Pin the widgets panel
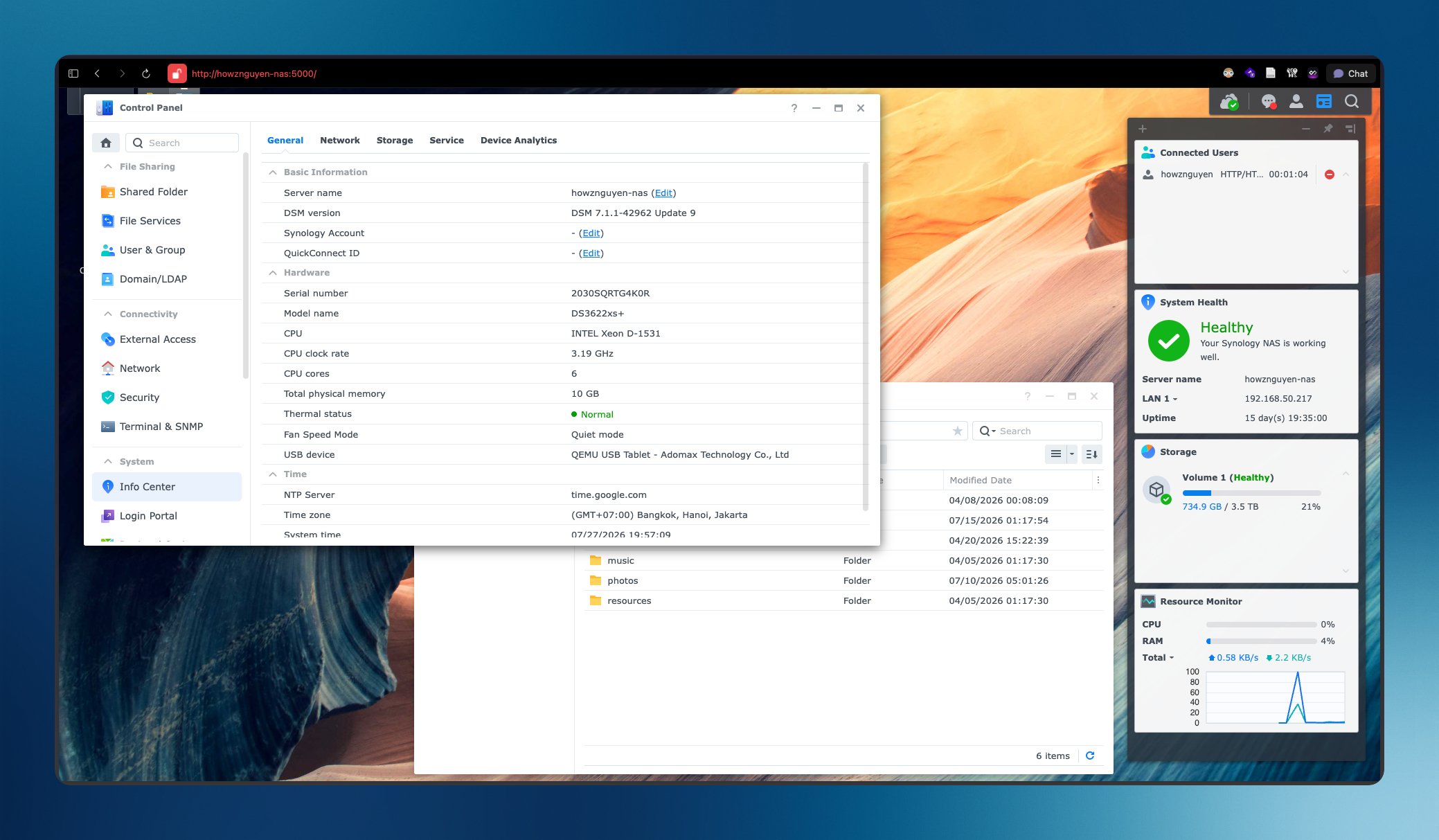Image resolution: width=1439 pixels, height=840 pixels. point(1328,129)
